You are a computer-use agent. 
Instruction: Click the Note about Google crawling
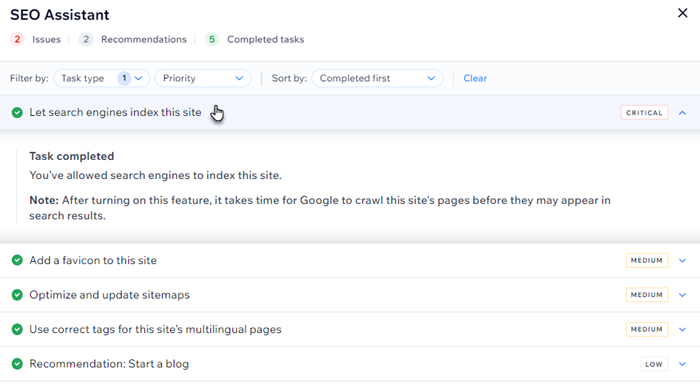click(320, 208)
